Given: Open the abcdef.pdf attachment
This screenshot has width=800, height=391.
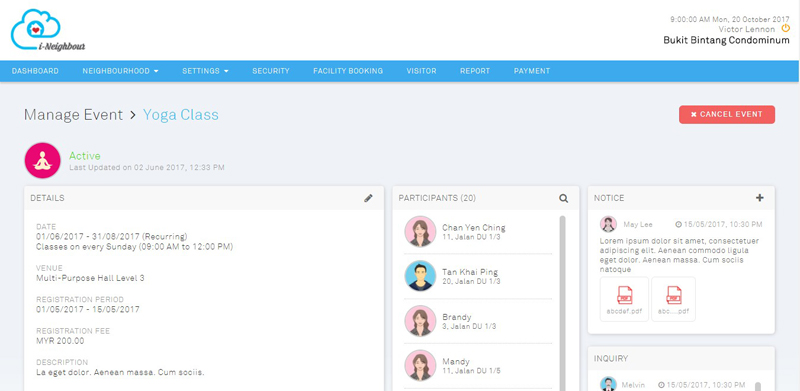Looking at the screenshot, I should coord(624,299).
